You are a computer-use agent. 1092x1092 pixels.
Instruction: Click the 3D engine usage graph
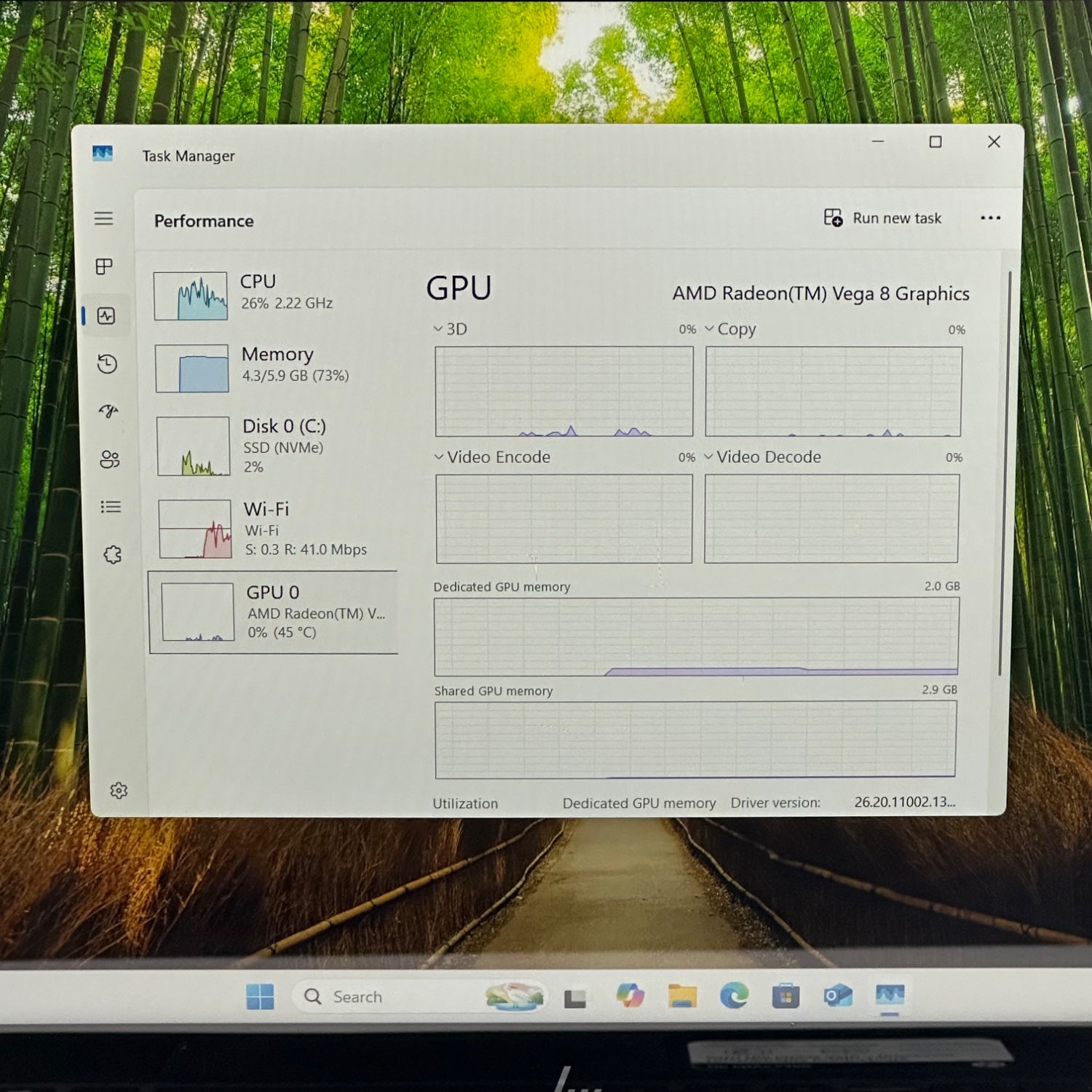[564, 392]
